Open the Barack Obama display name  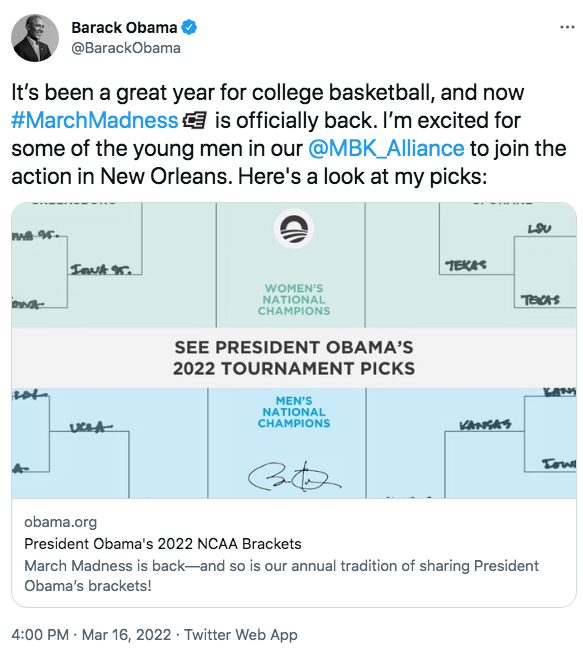pos(124,27)
